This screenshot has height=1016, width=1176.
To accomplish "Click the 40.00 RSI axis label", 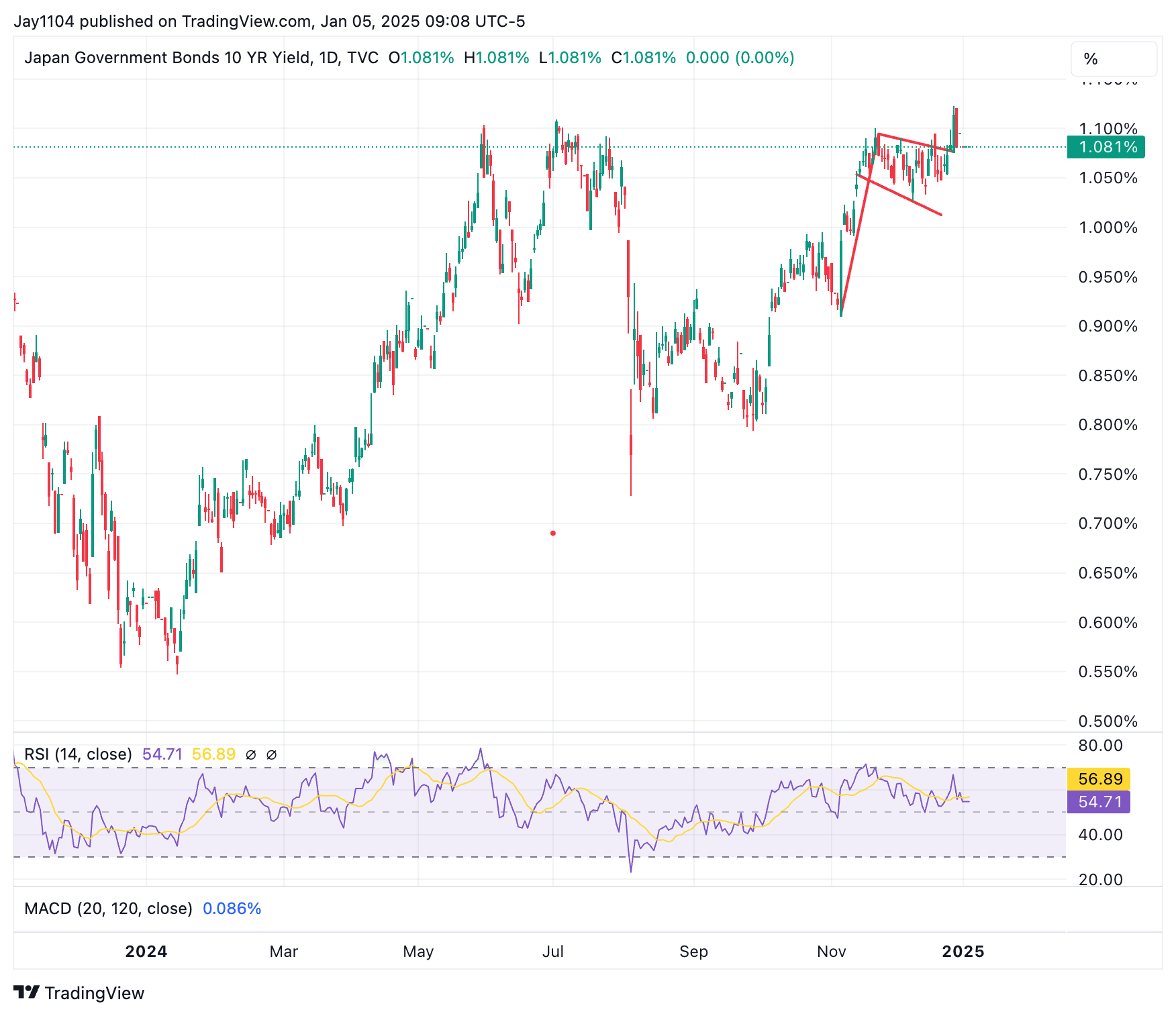I will tap(1101, 835).
